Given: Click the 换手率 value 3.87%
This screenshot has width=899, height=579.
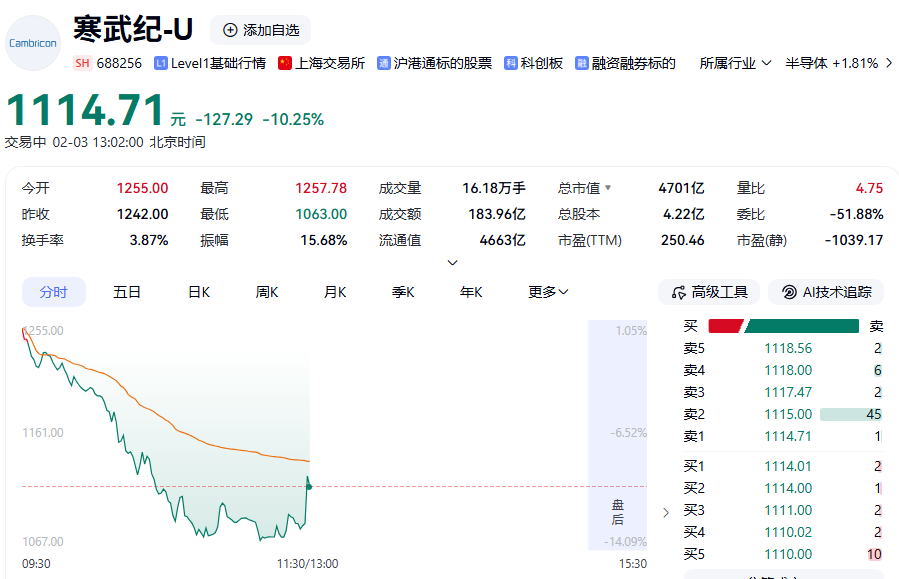Looking at the screenshot, I should click(149, 240).
